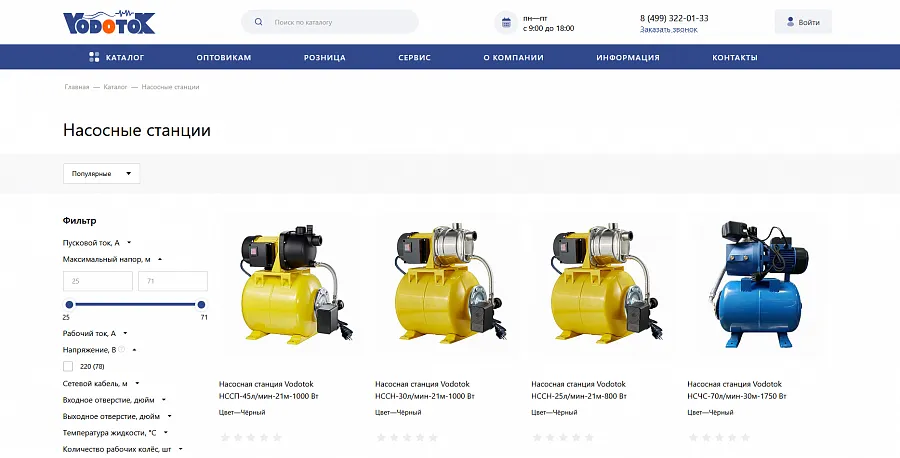Image resolution: width=900 pixels, height=458 pixels.
Task: Click the maximum pressure input 71
Action: coord(173,281)
